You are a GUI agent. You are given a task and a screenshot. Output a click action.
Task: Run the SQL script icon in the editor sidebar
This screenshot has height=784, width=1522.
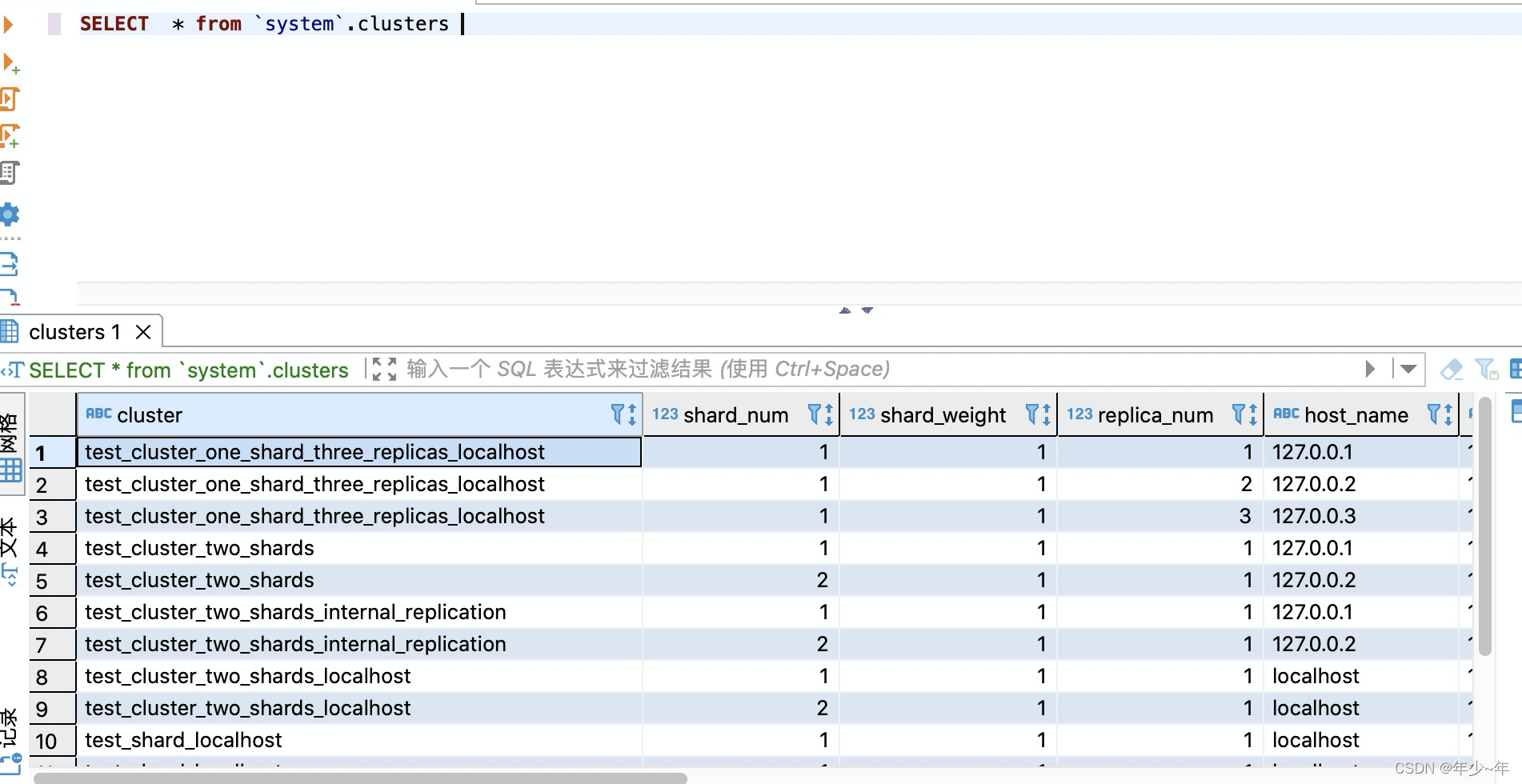(x=10, y=99)
